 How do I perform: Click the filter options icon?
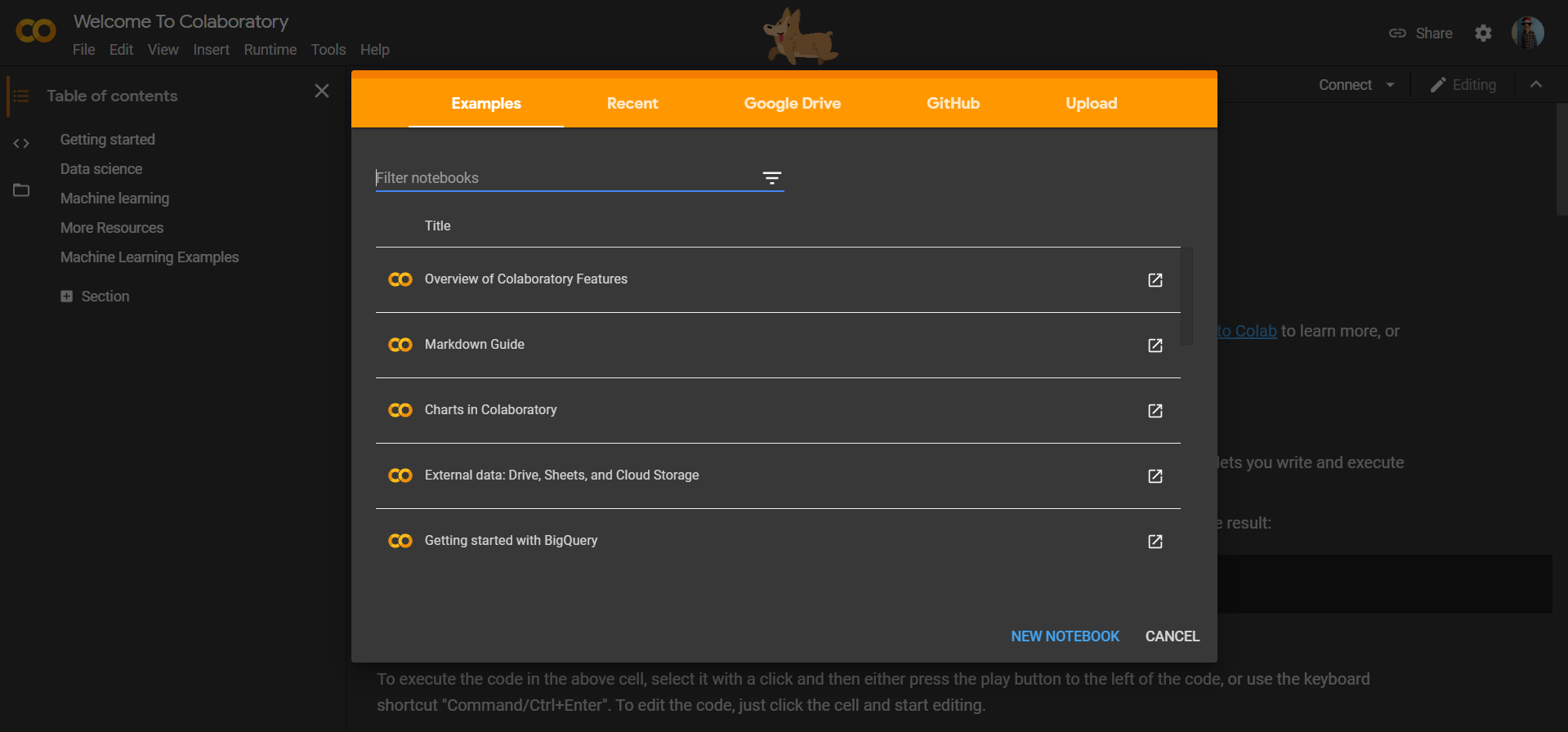[x=771, y=178]
